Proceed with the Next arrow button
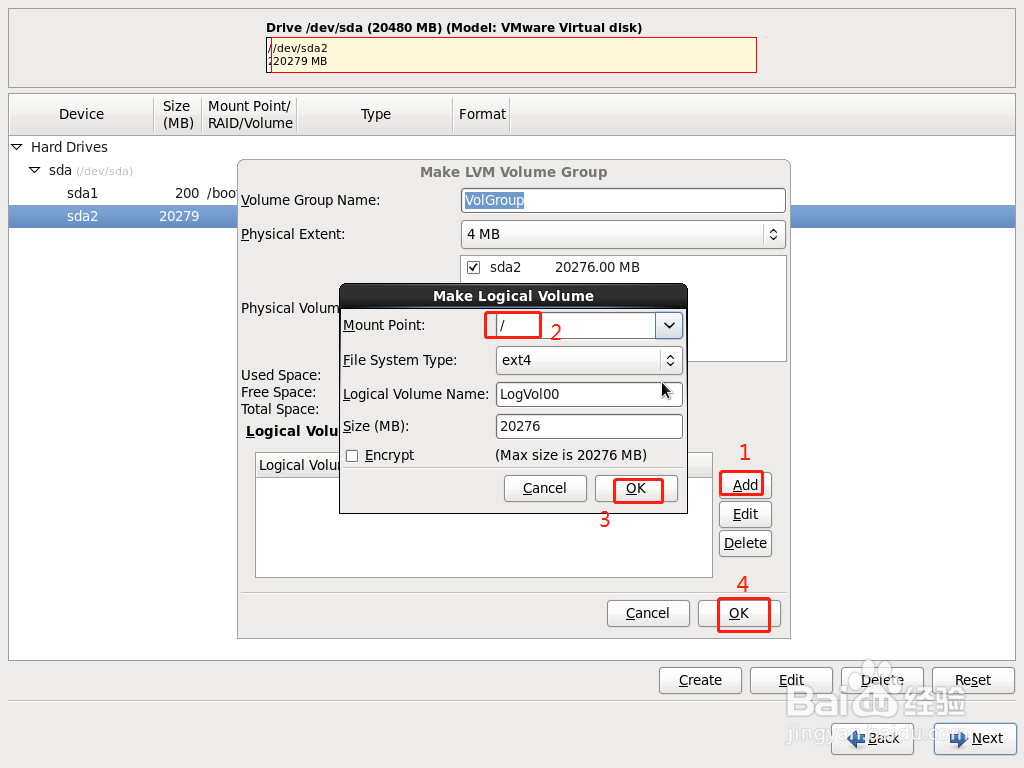Image resolution: width=1024 pixels, height=768 pixels. pos(976,739)
